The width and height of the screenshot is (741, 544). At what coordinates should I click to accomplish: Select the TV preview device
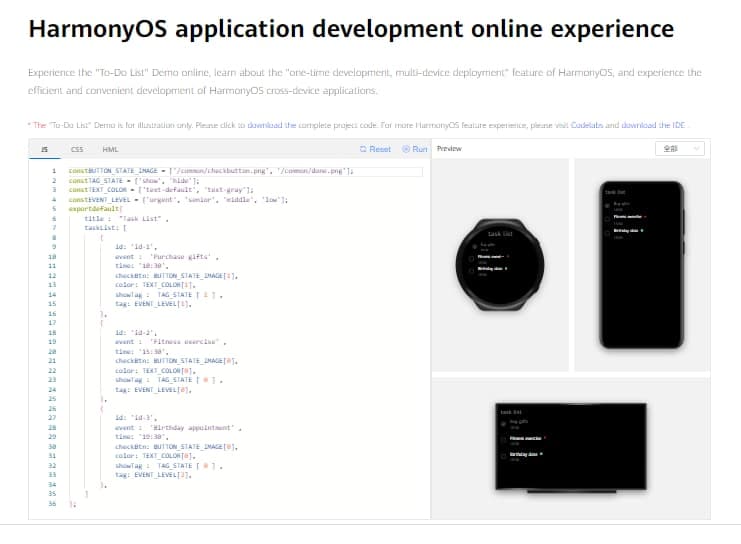tap(571, 448)
